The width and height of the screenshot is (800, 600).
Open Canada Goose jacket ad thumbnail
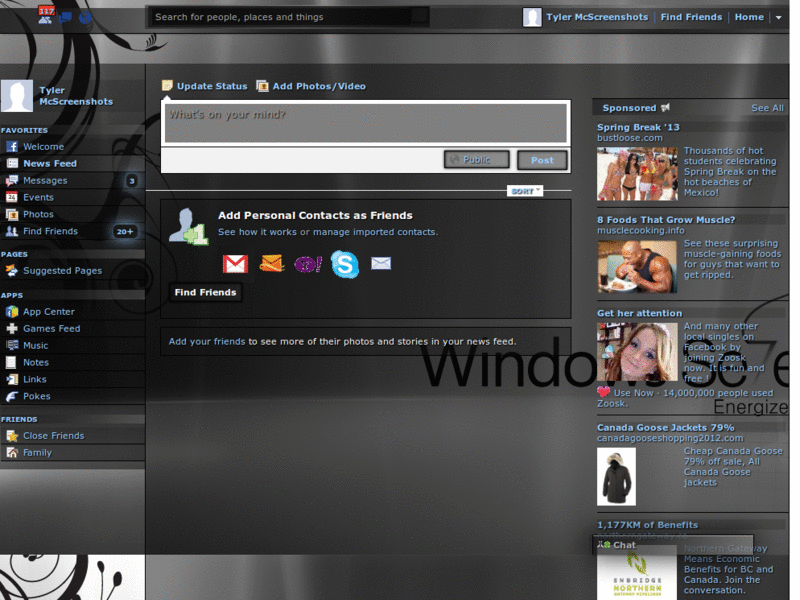tap(616, 477)
